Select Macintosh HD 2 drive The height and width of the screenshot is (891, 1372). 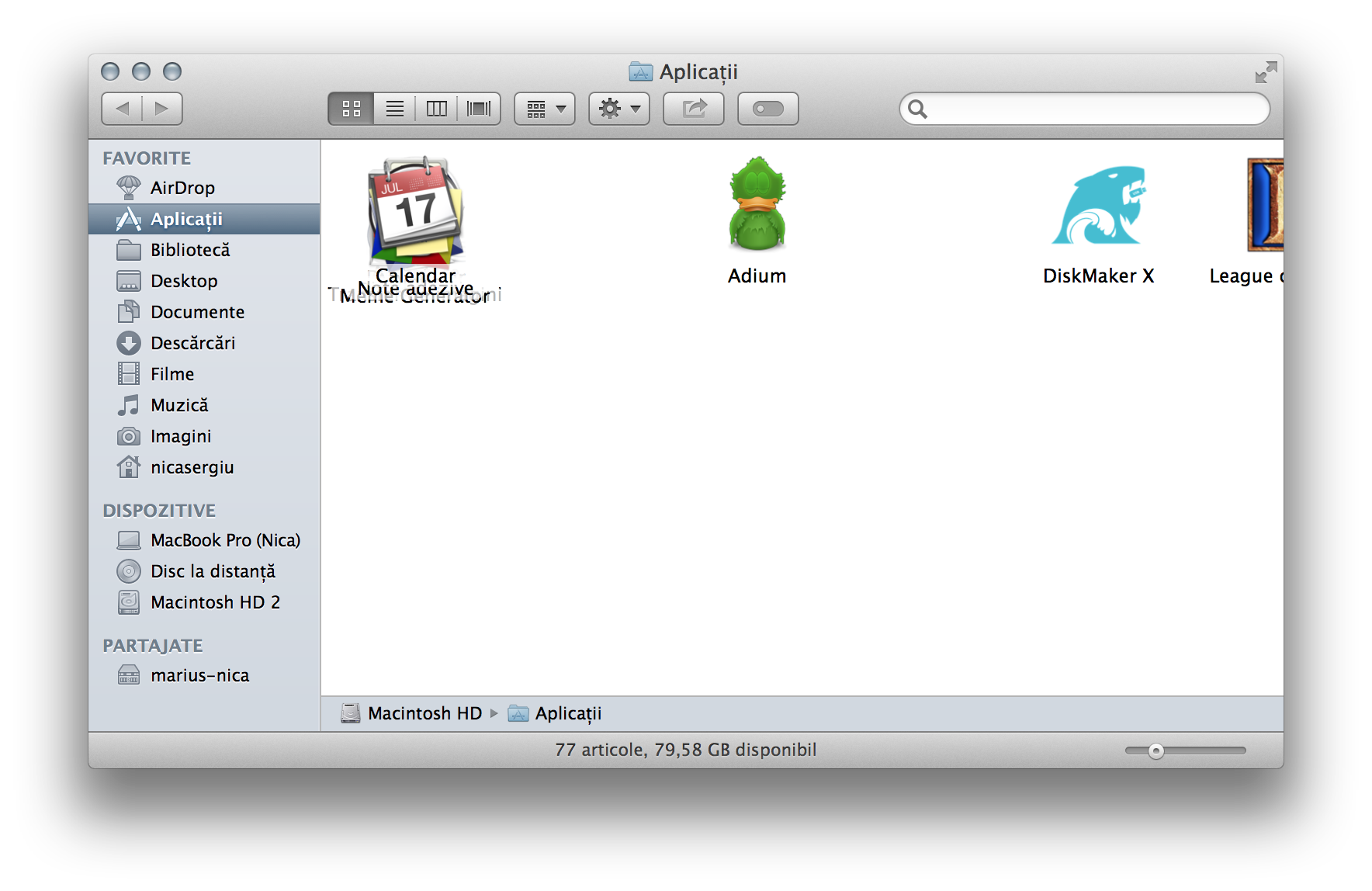[204, 602]
